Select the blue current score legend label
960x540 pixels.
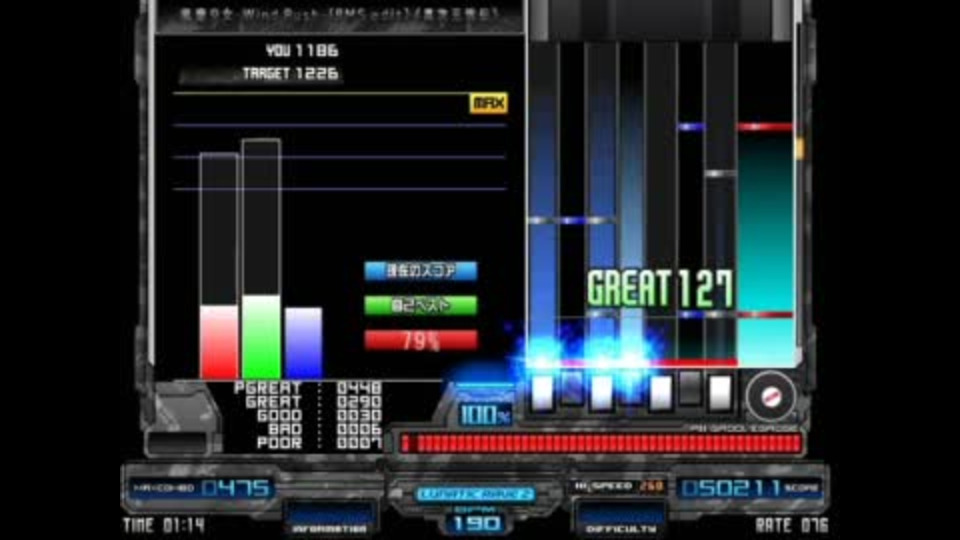coord(421,271)
